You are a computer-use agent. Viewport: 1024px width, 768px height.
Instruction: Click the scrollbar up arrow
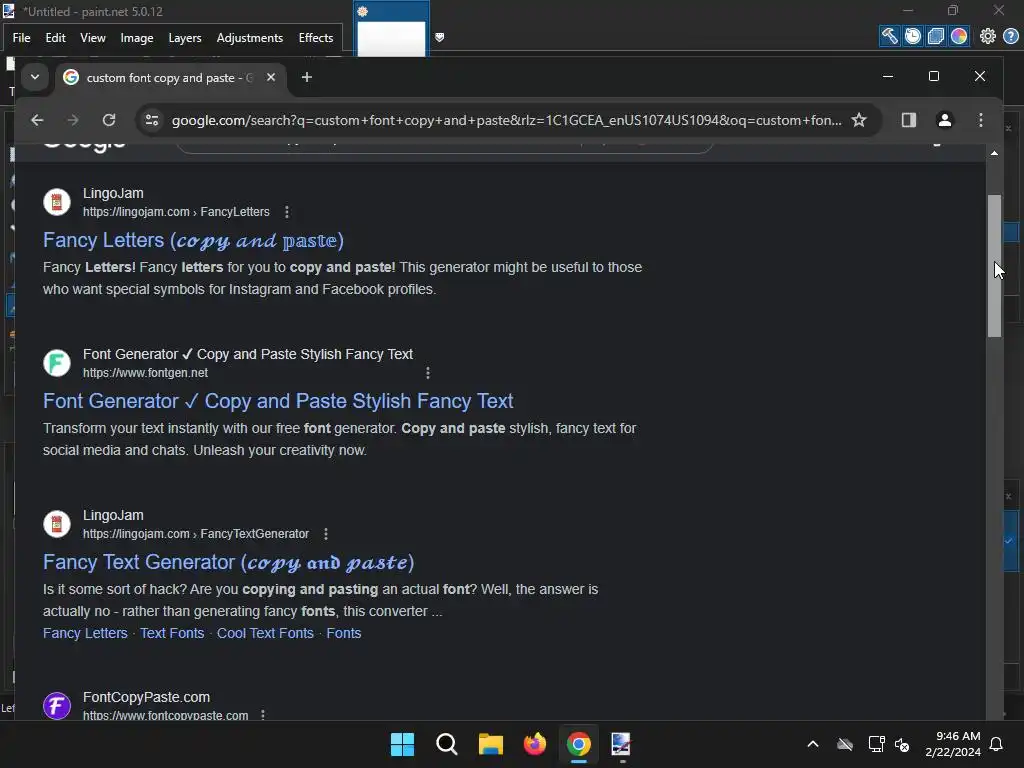(x=994, y=153)
